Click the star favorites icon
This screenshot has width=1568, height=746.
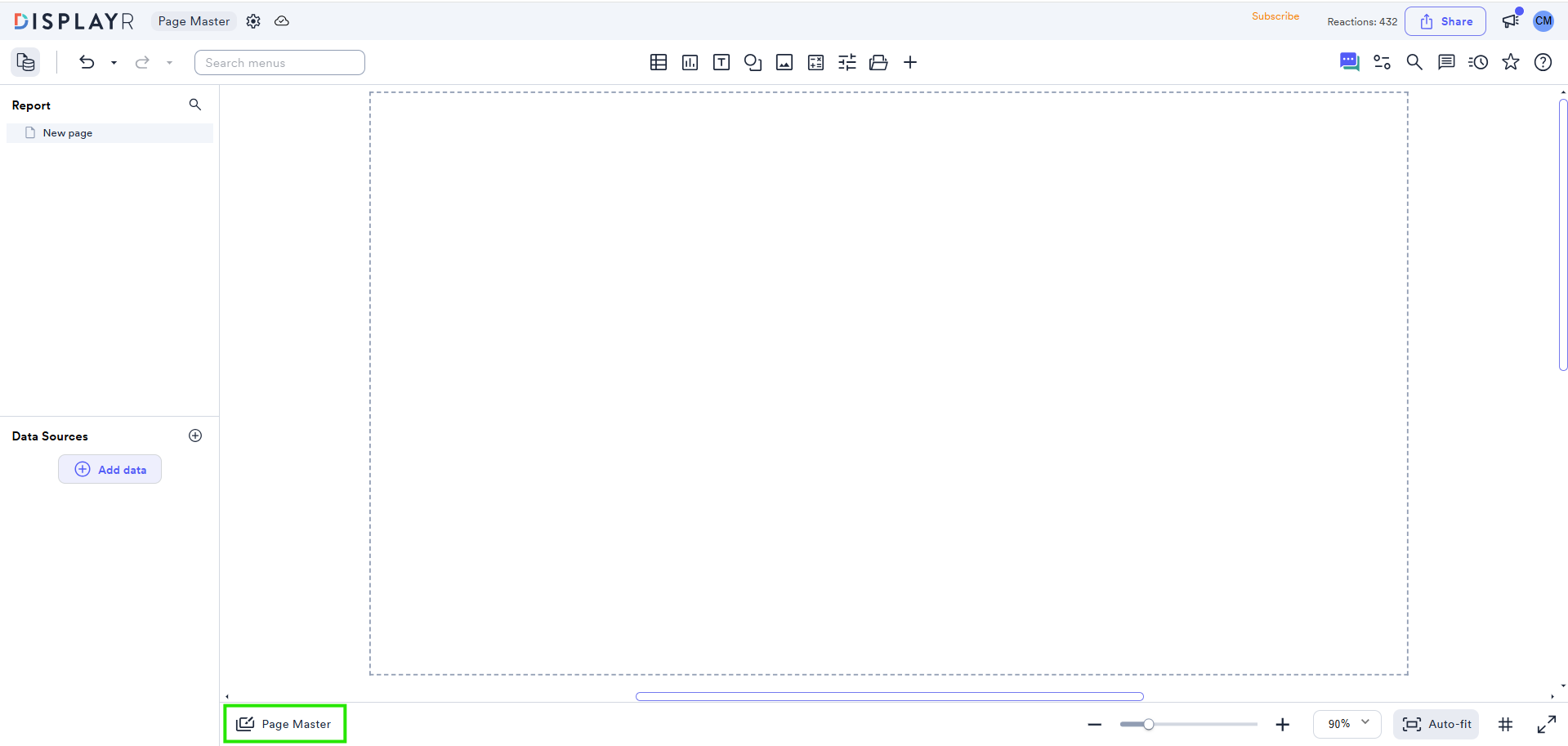point(1511,62)
